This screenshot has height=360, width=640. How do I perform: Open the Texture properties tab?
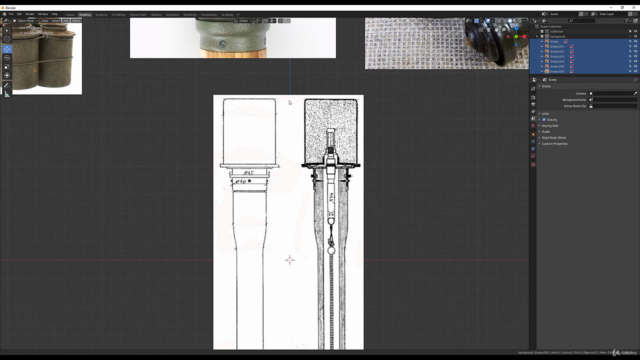pyautogui.click(x=533, y=164)
